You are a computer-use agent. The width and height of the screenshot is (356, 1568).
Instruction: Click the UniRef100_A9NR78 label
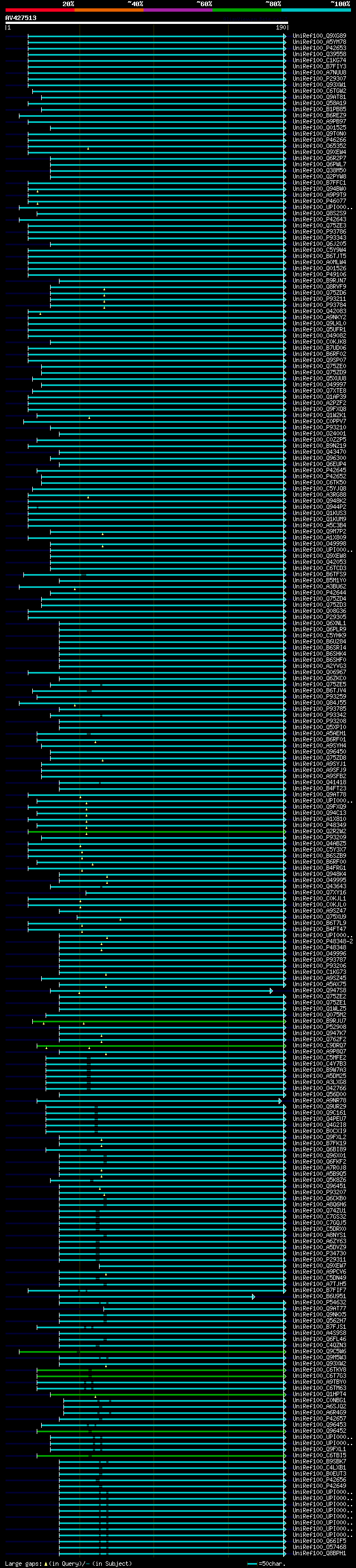[319, 1100]
